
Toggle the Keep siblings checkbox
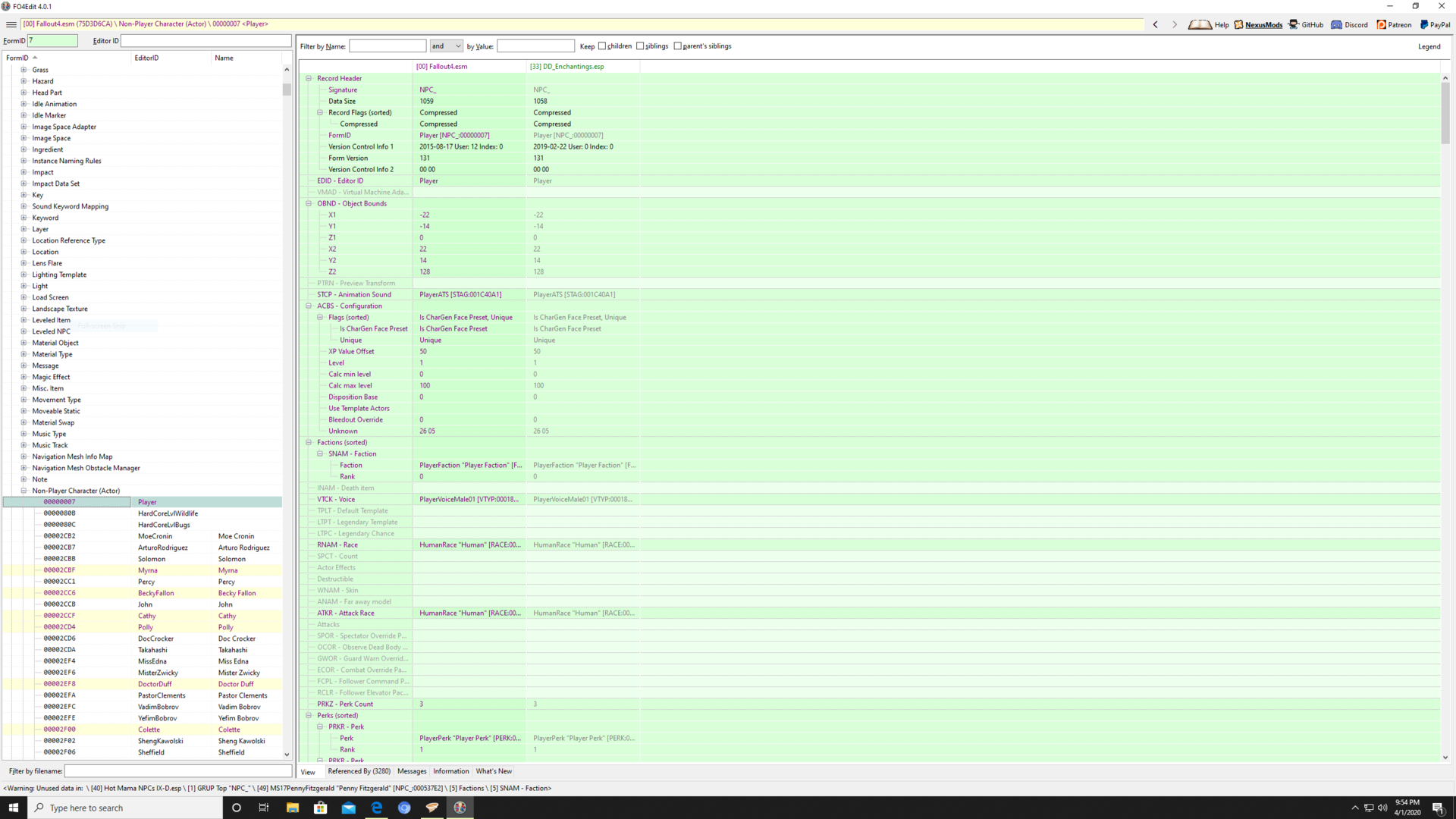click(640, 46)
